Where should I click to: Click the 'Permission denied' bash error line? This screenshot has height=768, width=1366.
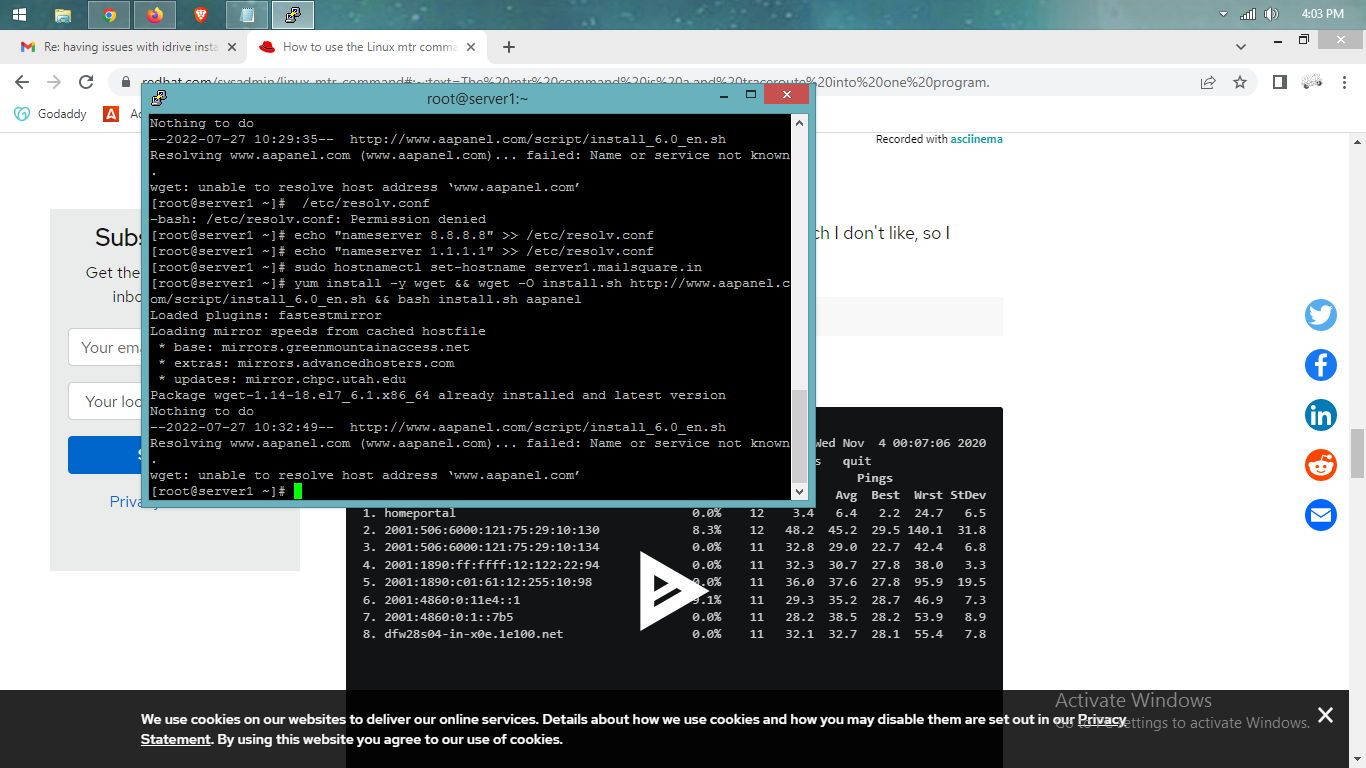click(318, 219)
